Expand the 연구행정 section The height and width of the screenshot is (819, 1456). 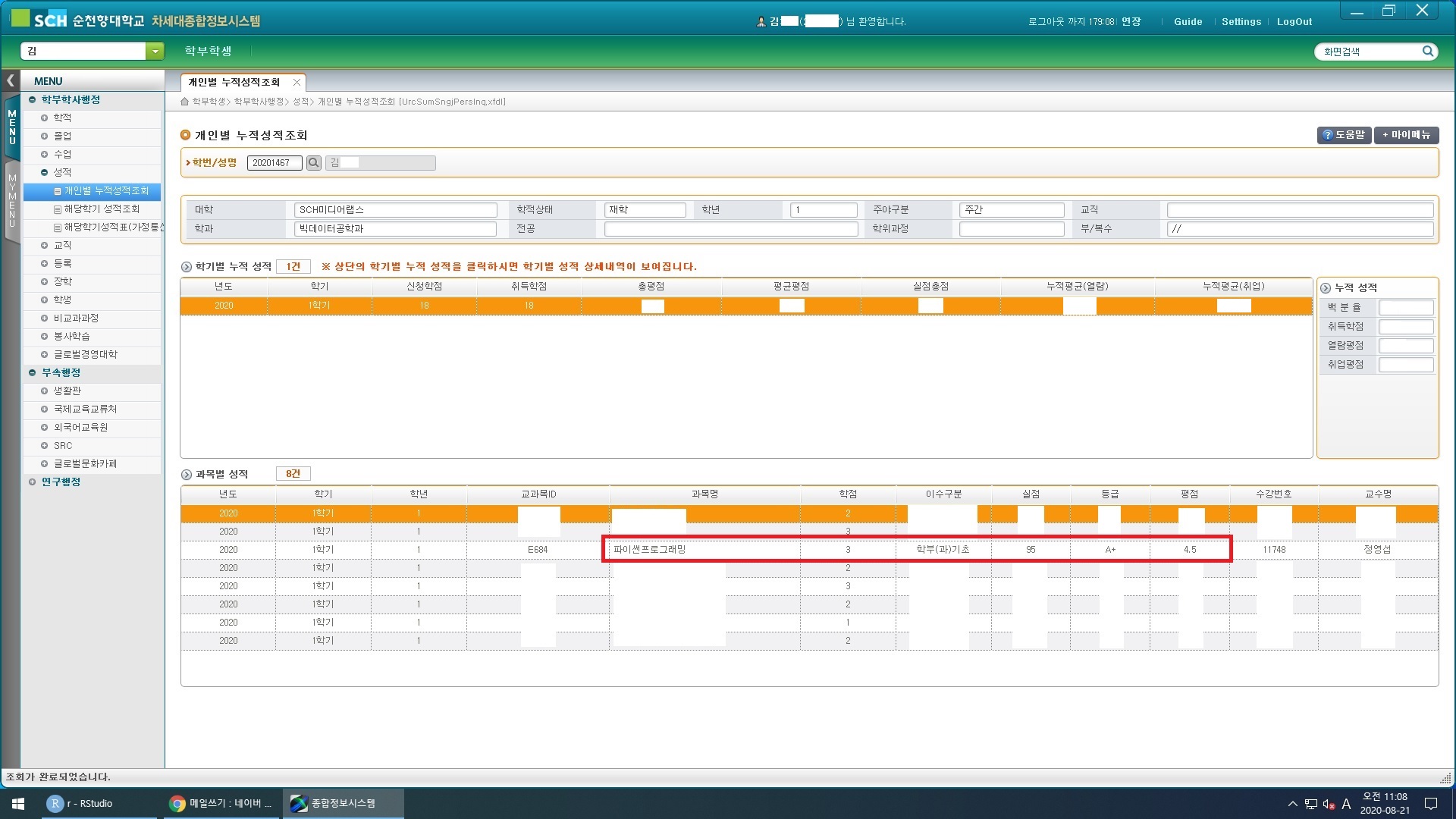(x=33, y=482)
